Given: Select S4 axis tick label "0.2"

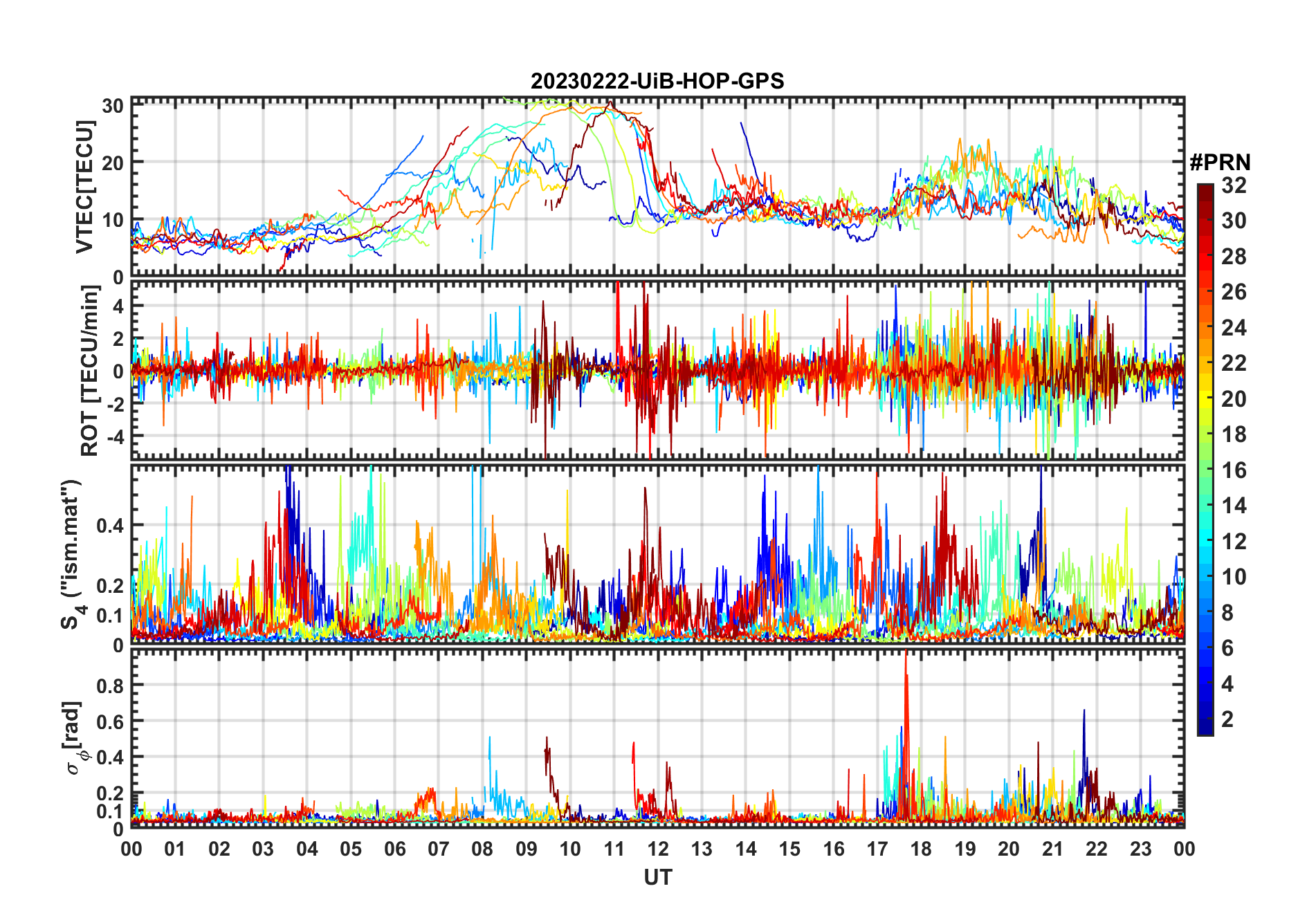Looking at the screenshot, I should pos(109,586).
